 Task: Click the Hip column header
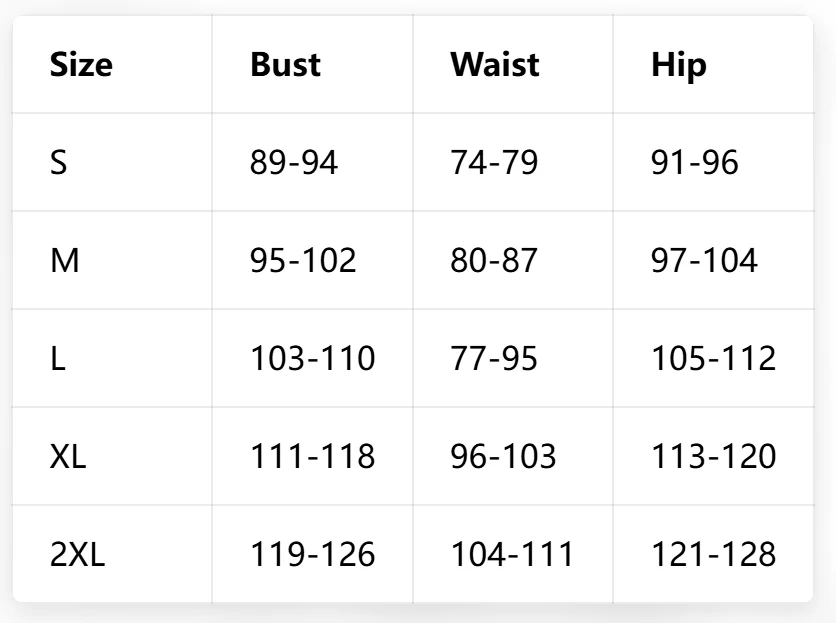click(679, 66)
